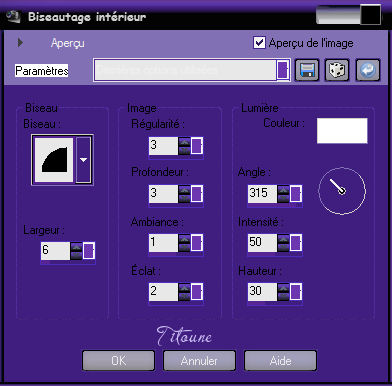Increase Profondeur with the up arrow

184,190
